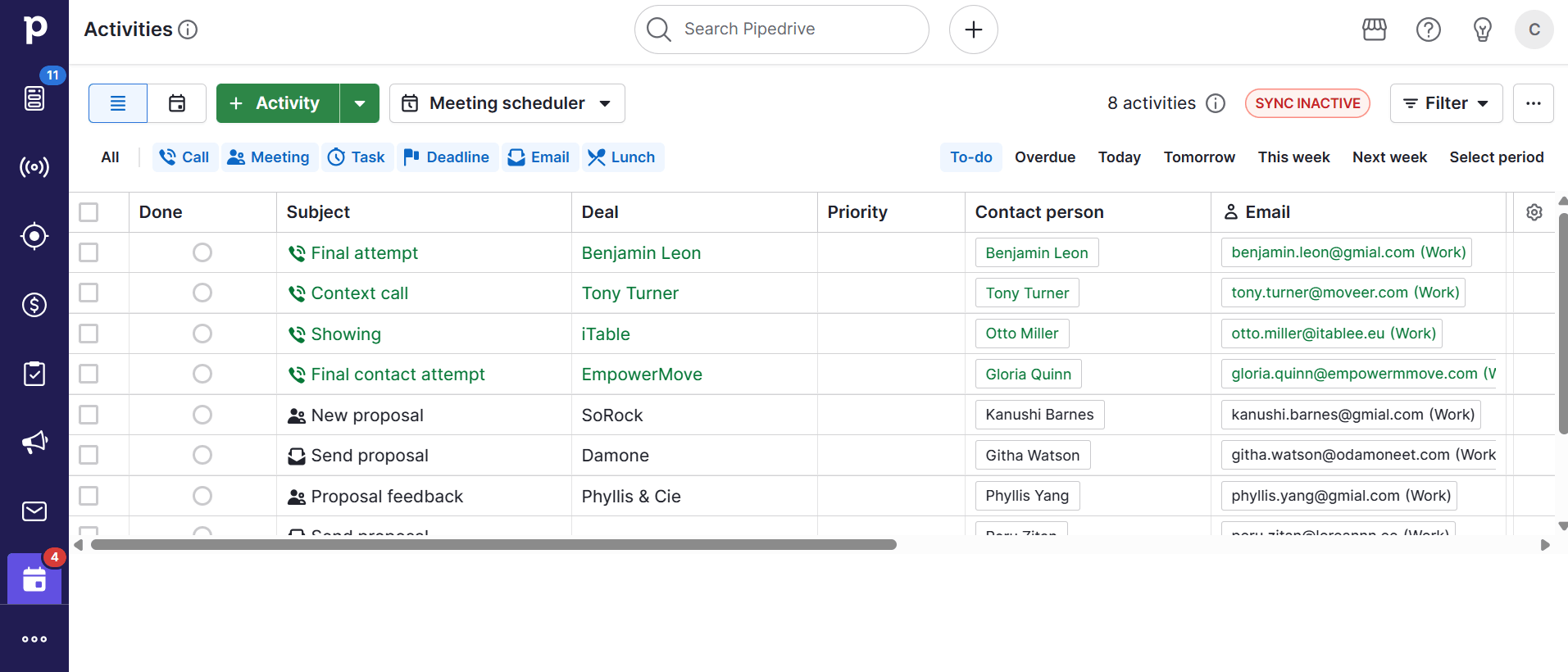Image resolution: width=1568 pixels, height=672 pixels.
Task: Open Campaigns megaphone icon in sidebar
Action: [x=34, y=443]
